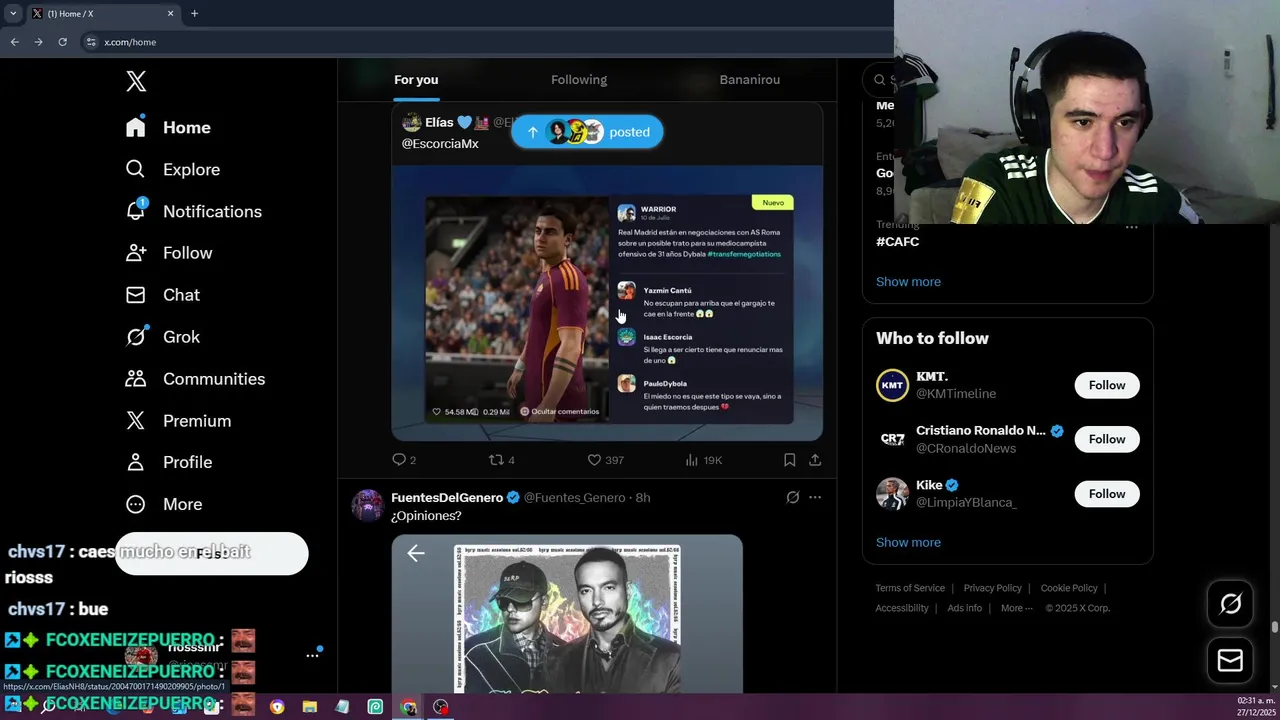
Task: Launch Grok from the sidebar
Action: coord(162,337)
